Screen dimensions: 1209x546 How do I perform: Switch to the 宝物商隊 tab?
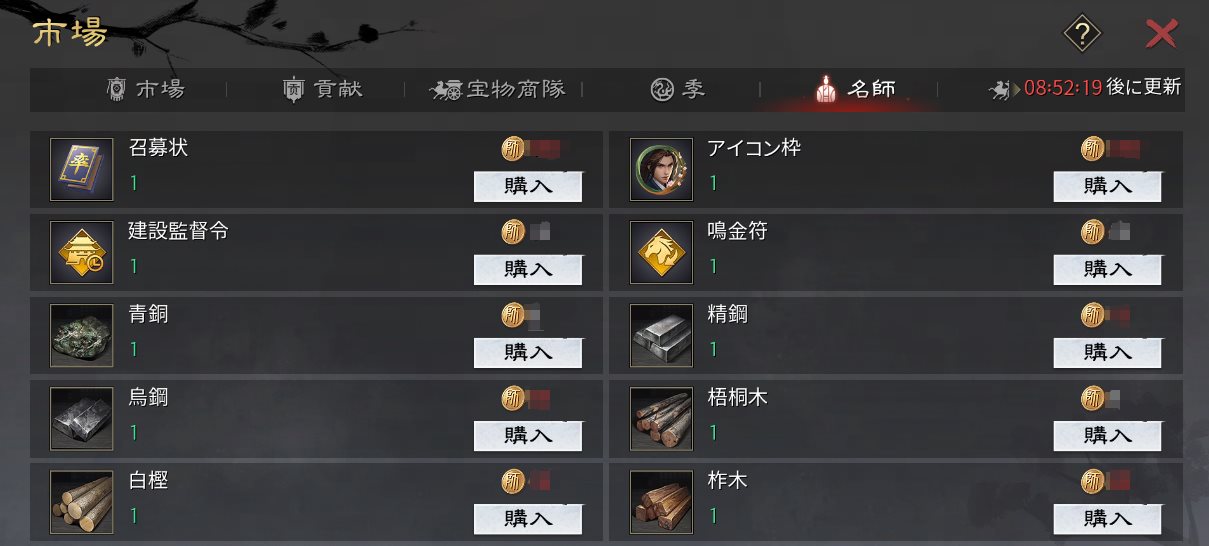coord(497,89)
